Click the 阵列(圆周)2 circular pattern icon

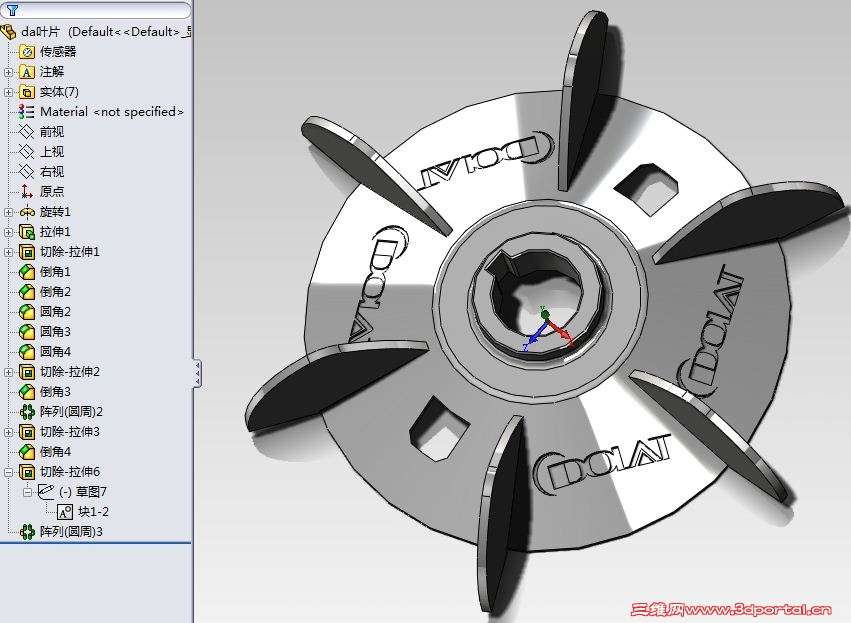pyautogui.click(x=27, y=412)
